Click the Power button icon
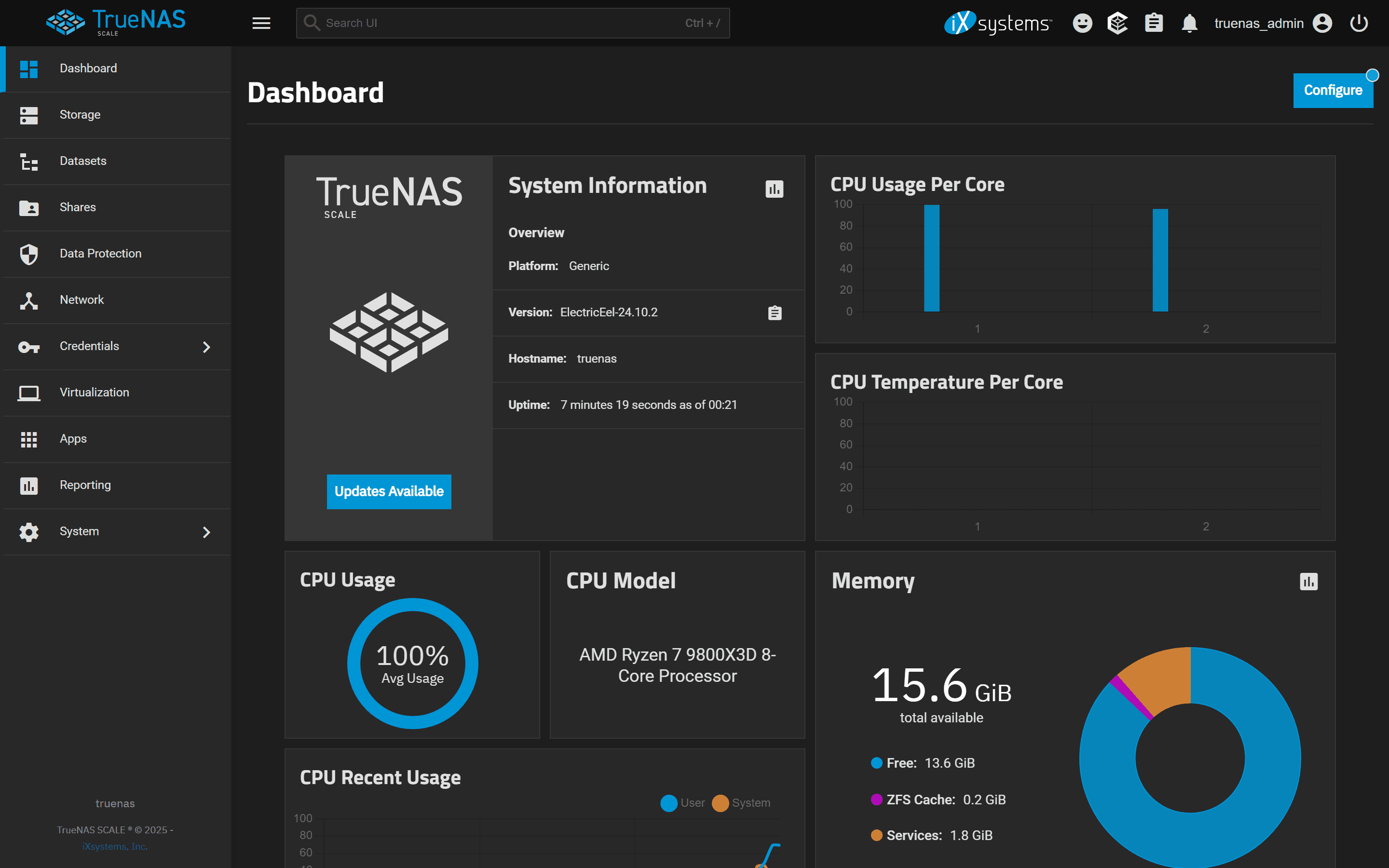This screenshot has height=868, width=1389. click(1359, 23)
